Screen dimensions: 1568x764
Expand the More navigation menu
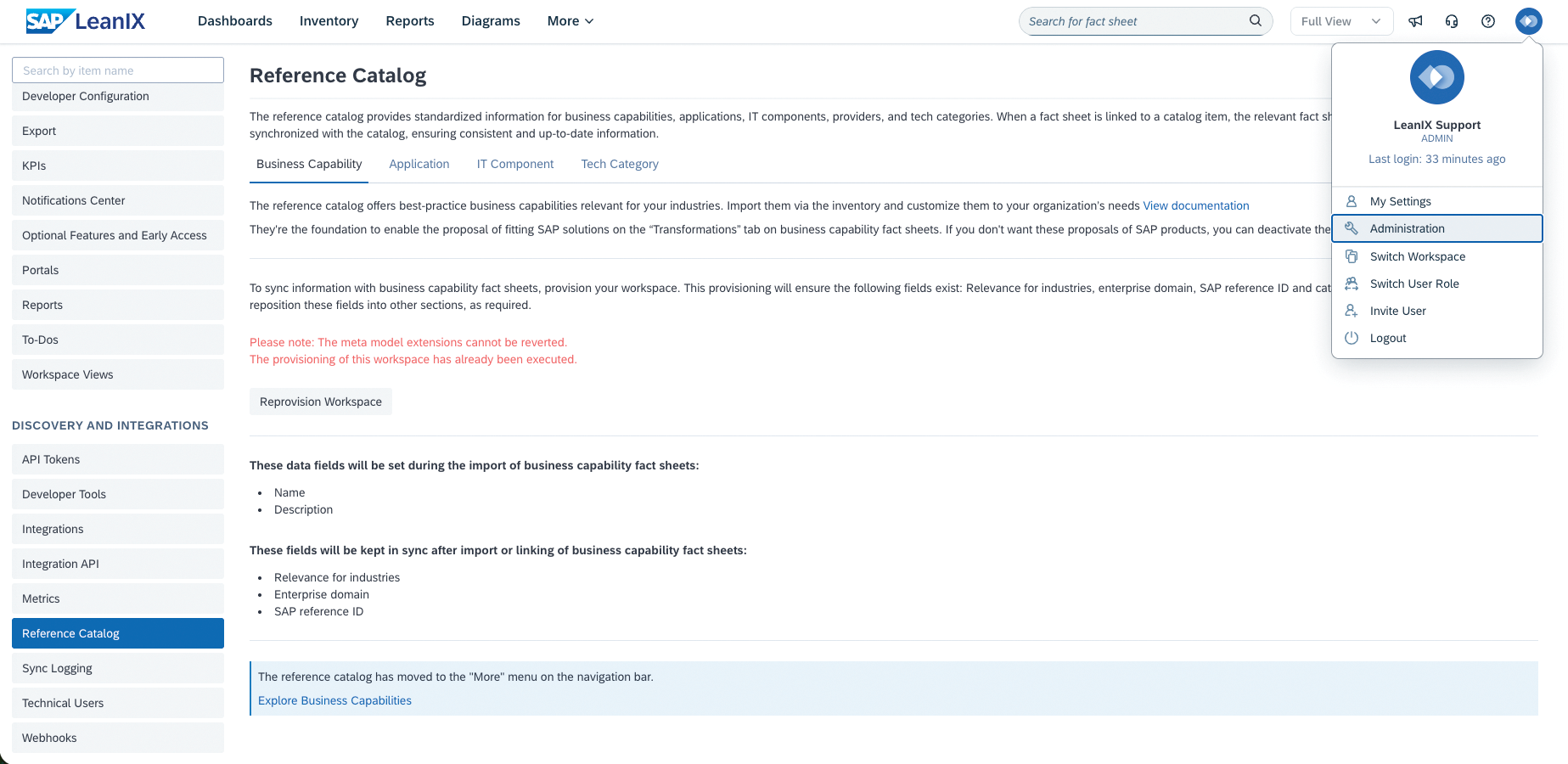570,21
